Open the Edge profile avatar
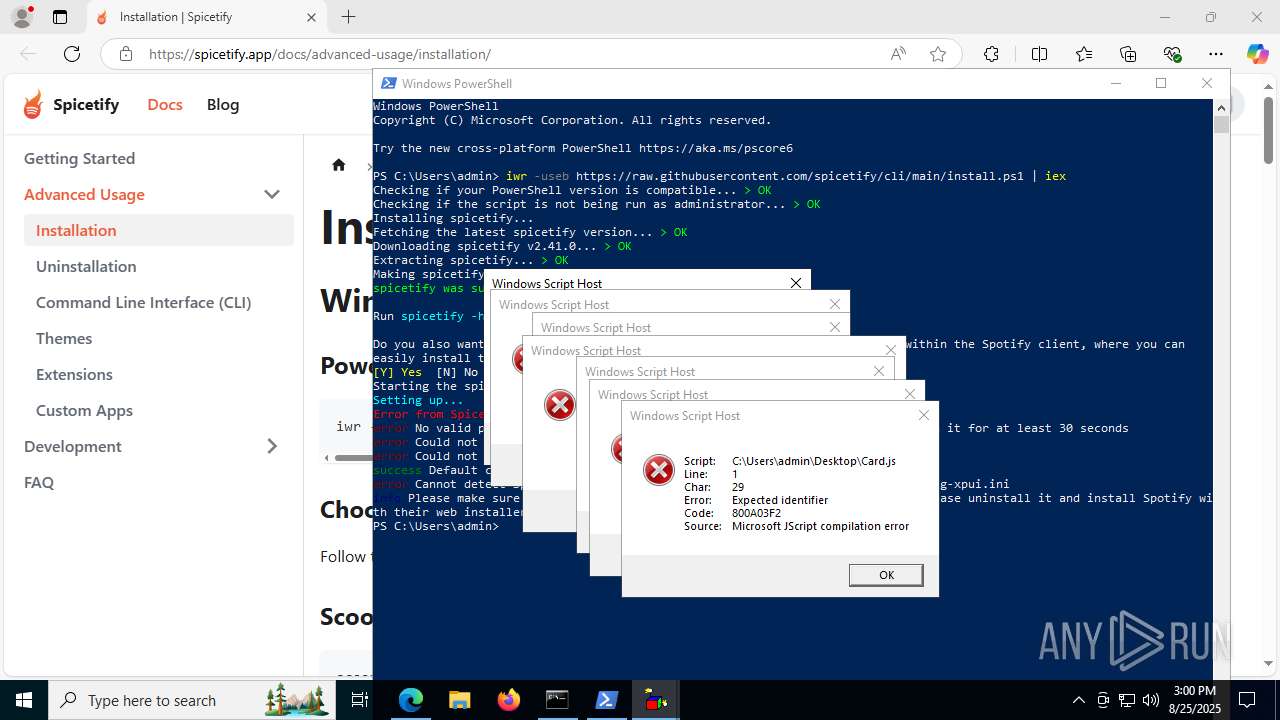The width and height of the screenshot is (1280, 720). pos(21,17)
